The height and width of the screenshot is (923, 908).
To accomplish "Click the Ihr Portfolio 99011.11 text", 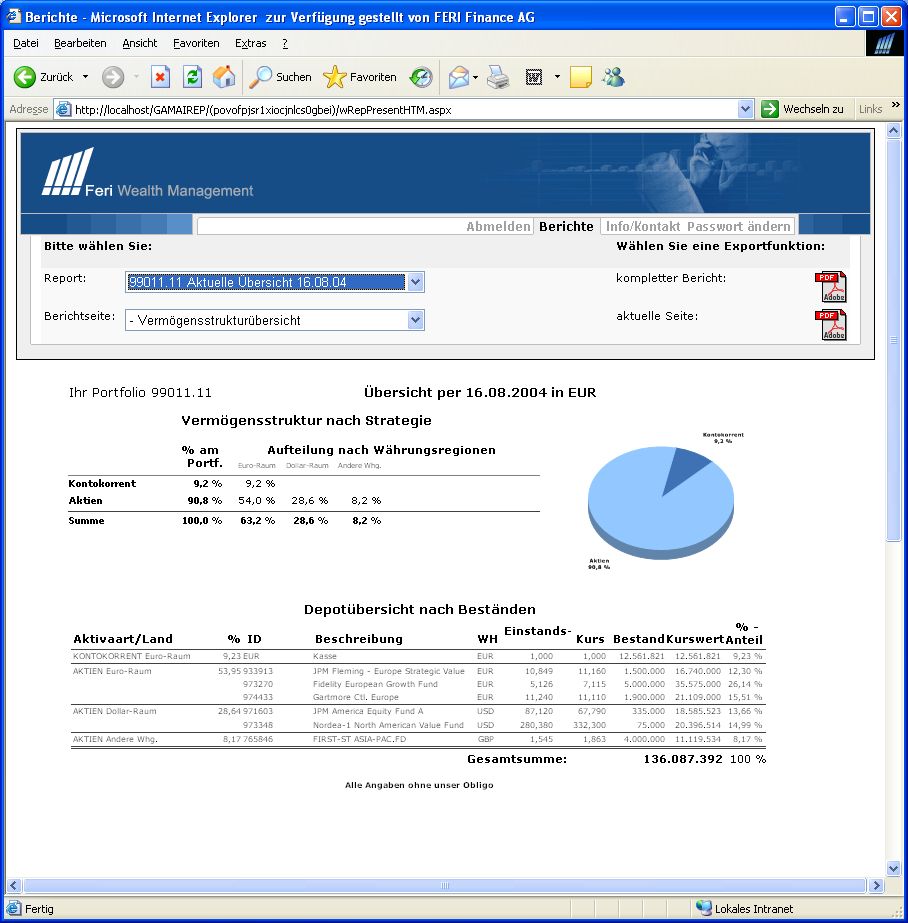I will pos(140,393).
